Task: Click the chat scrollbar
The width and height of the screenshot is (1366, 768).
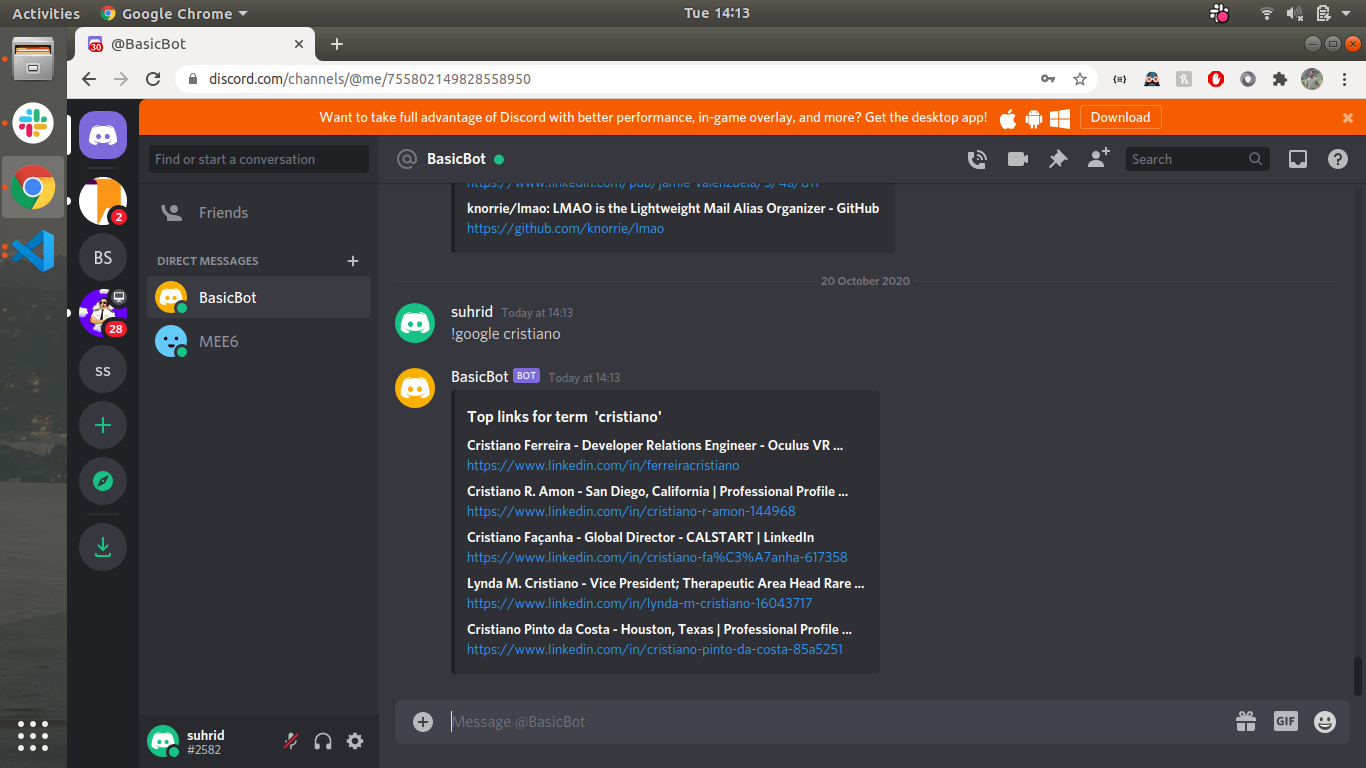Action: point(1357,676)
